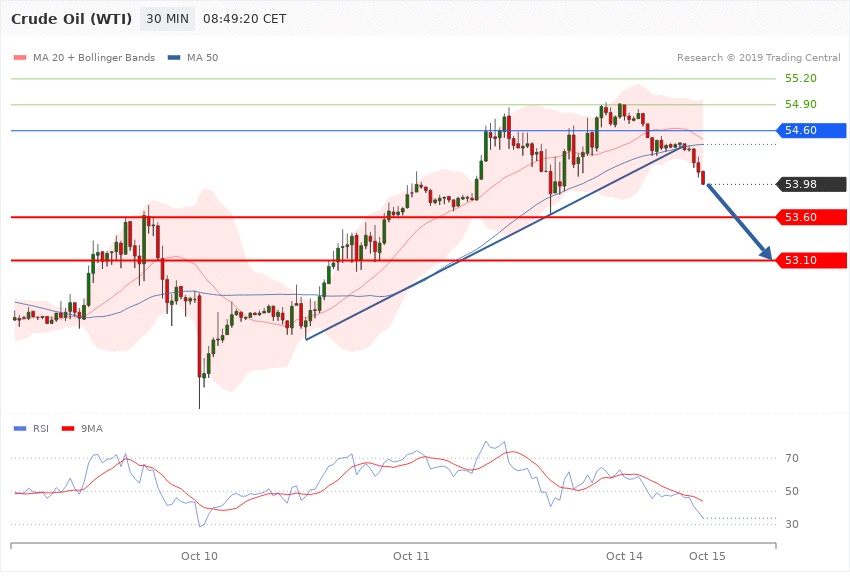Click the RSI legend line marker
This screenshot has width=850, height=576.
pyautogui.click(x=20, y=428)
